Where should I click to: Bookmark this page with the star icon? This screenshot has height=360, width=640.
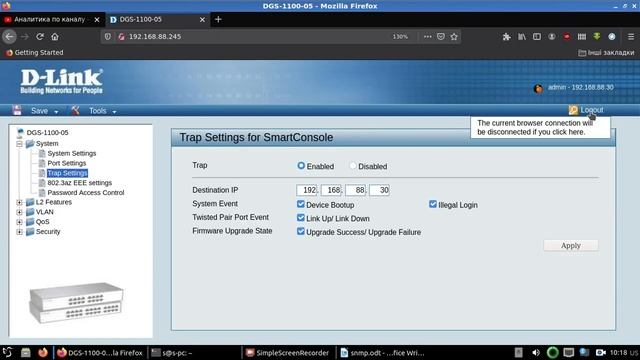[x=454, y=37]
